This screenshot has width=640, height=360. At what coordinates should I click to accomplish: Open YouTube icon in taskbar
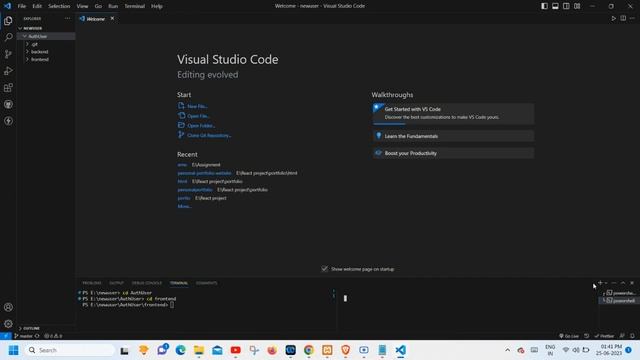[236, 350]
